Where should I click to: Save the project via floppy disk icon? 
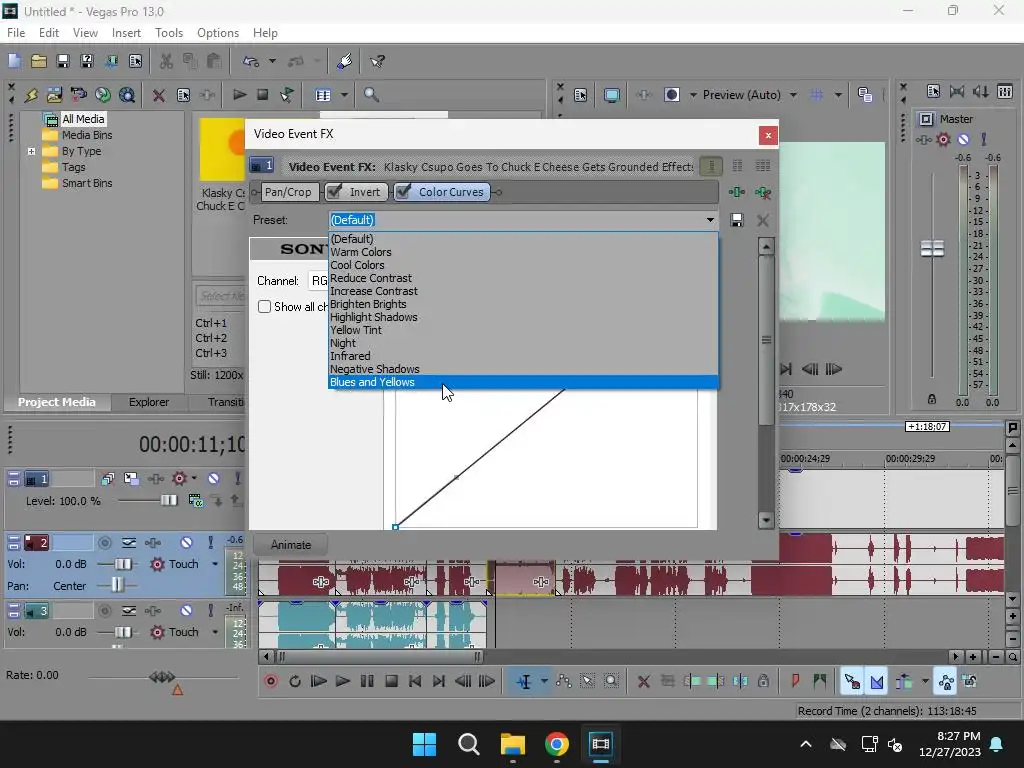[x=63, y=61]
